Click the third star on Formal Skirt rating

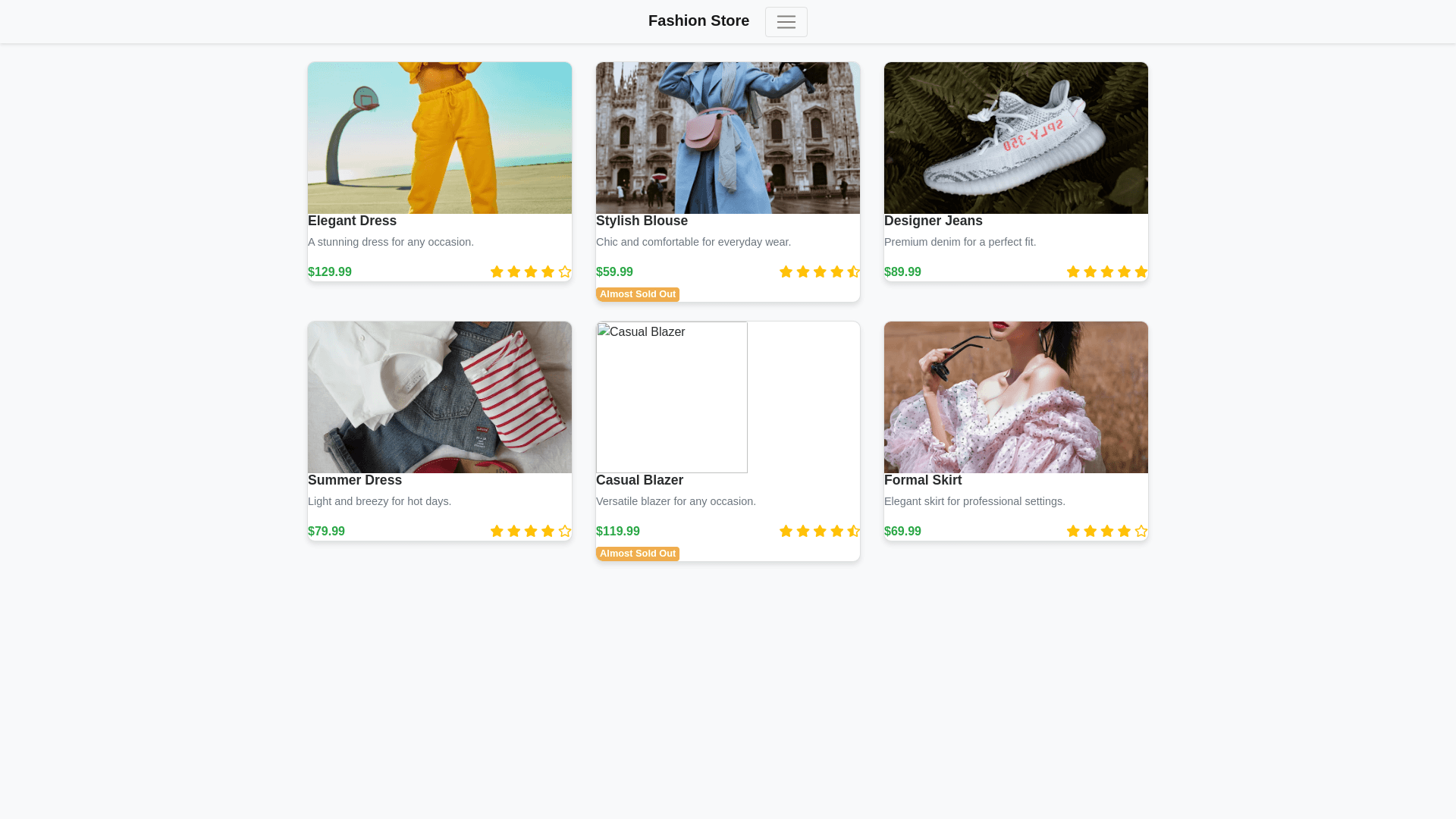point(1107,531)
